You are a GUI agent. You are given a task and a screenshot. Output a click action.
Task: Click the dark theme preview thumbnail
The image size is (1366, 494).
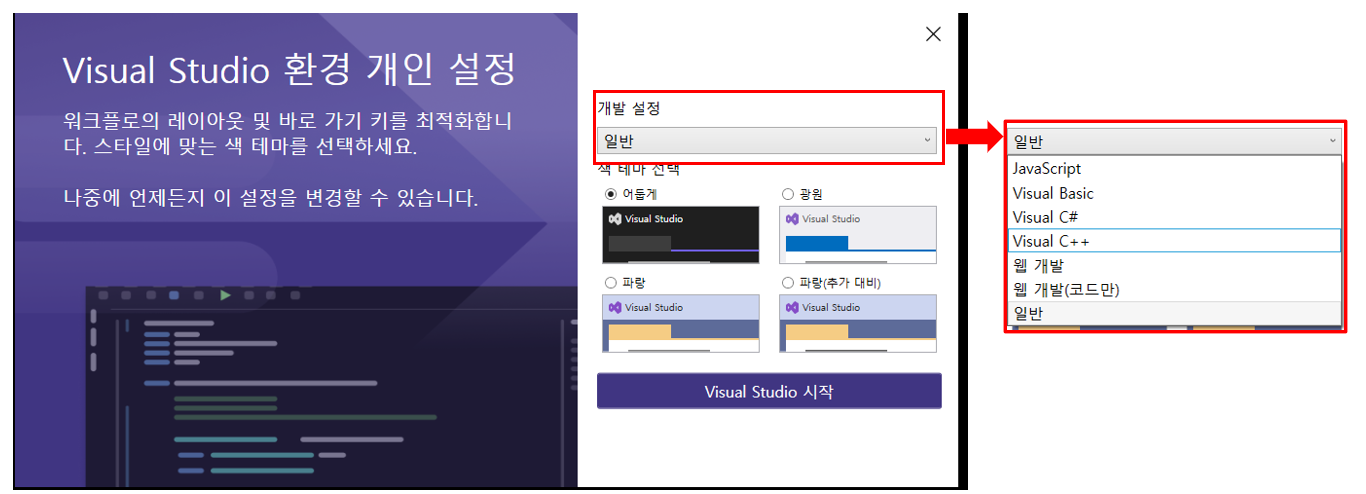[681, 235]
